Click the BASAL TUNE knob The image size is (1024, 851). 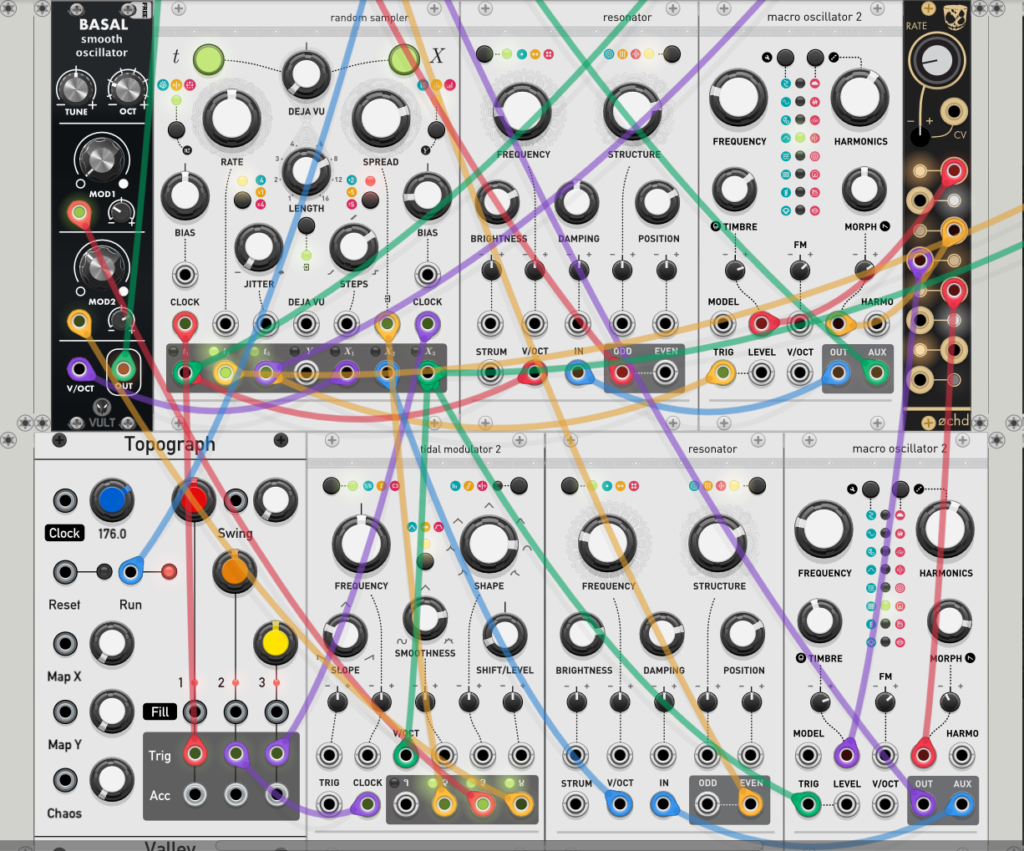click(76, 88)
